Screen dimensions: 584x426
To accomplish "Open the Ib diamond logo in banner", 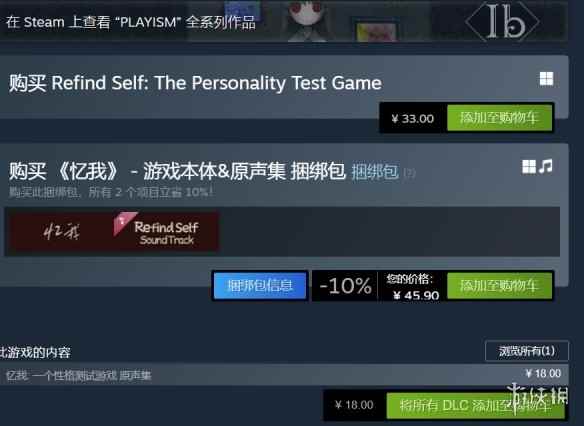I will coord(502,21).
